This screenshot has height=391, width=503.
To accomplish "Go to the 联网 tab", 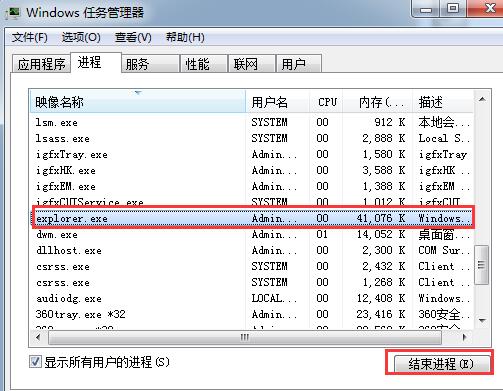I will (x=252, y=64).
